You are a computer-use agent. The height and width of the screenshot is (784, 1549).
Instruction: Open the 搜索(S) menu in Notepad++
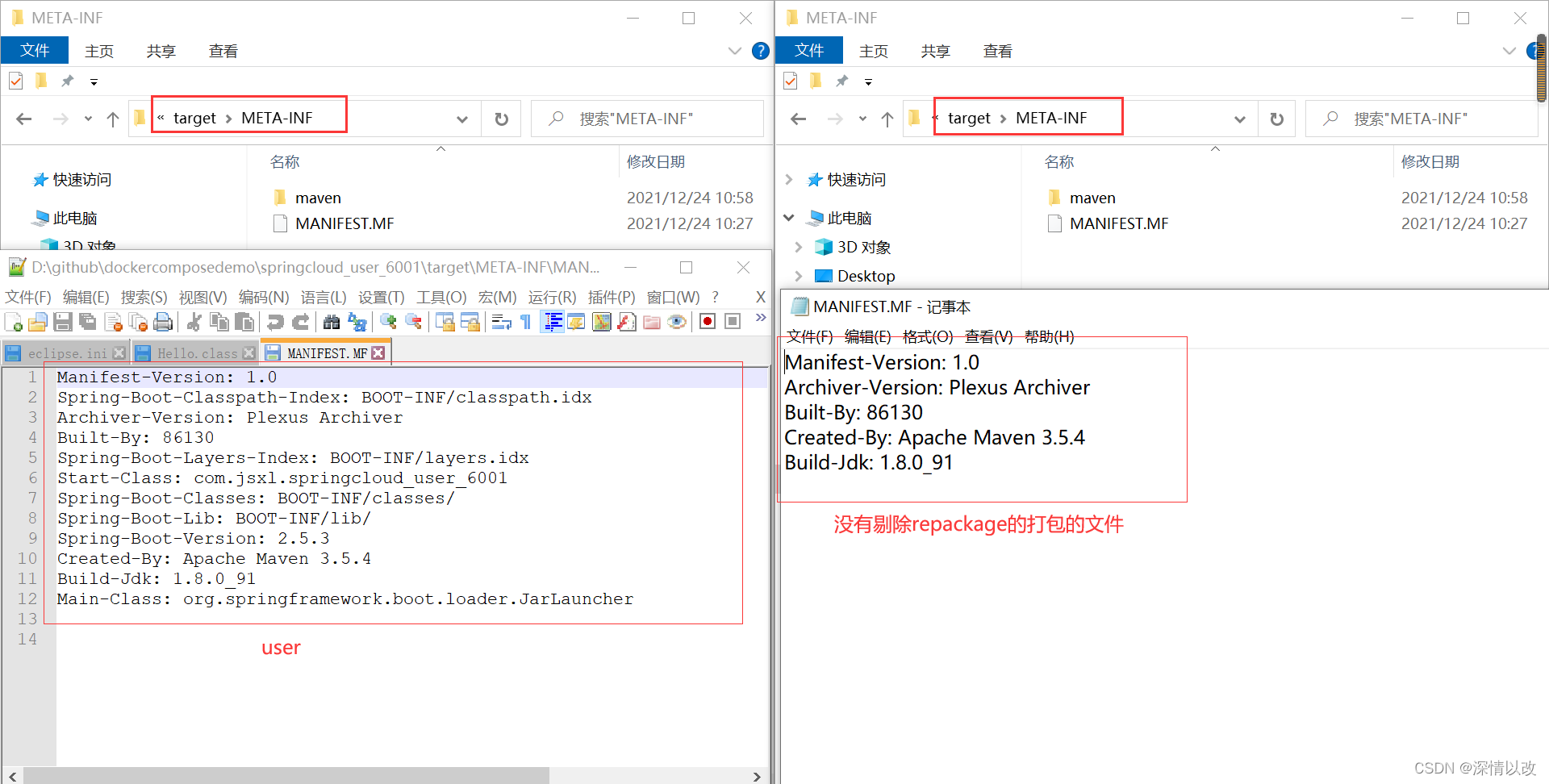point(144,298)
